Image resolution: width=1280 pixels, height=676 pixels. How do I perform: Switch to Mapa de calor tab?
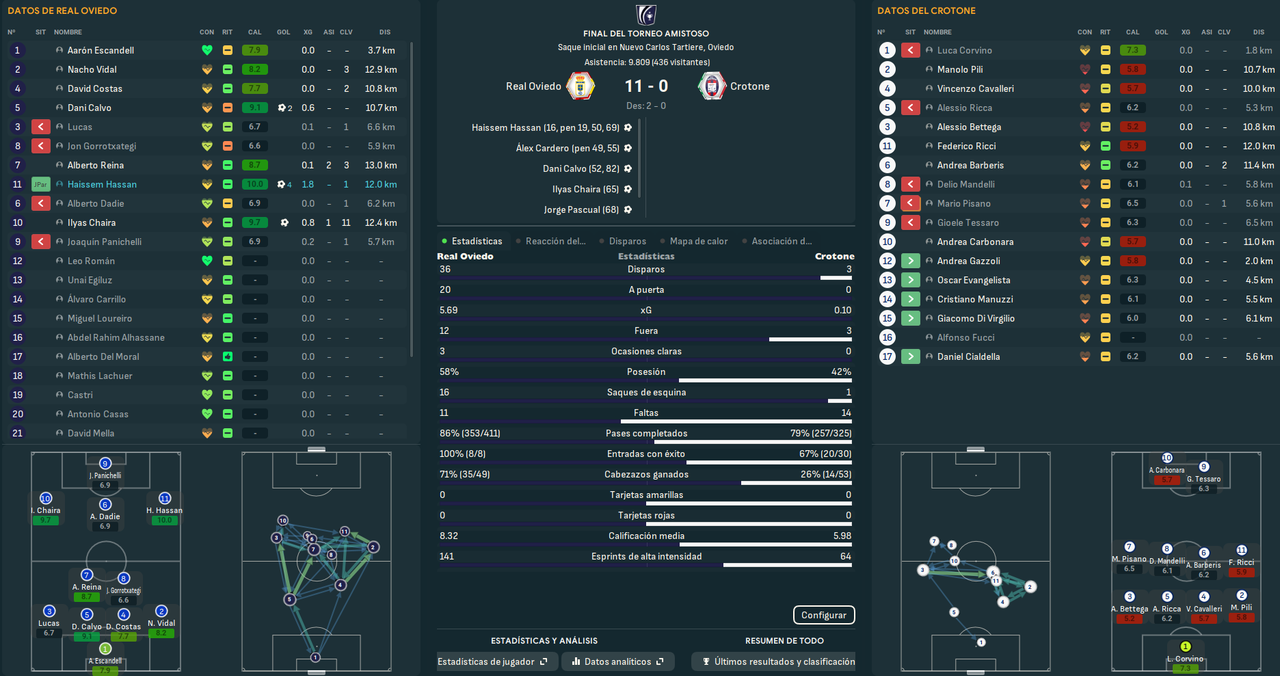point(694,241)
